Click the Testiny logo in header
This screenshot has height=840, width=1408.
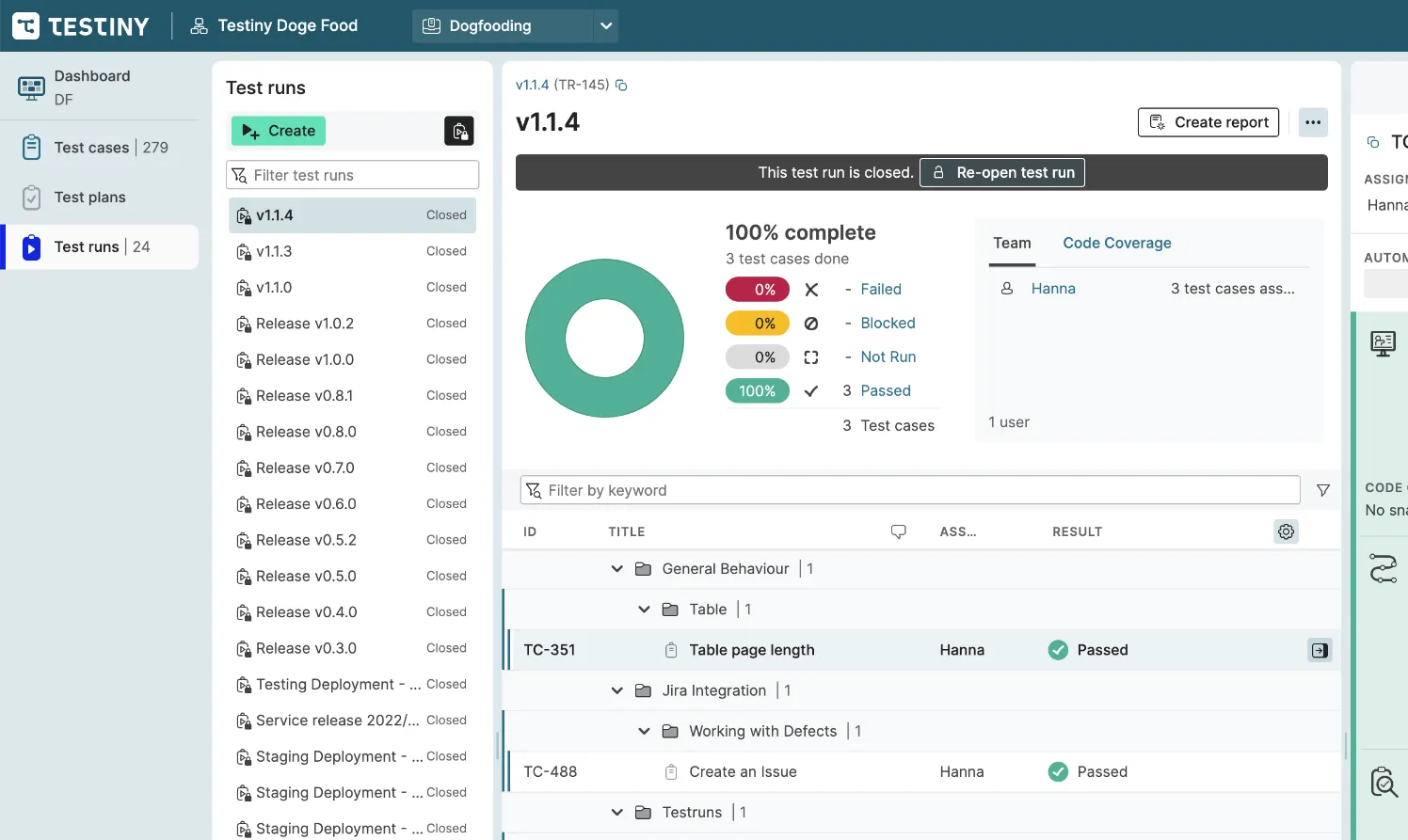click(81, 25)
